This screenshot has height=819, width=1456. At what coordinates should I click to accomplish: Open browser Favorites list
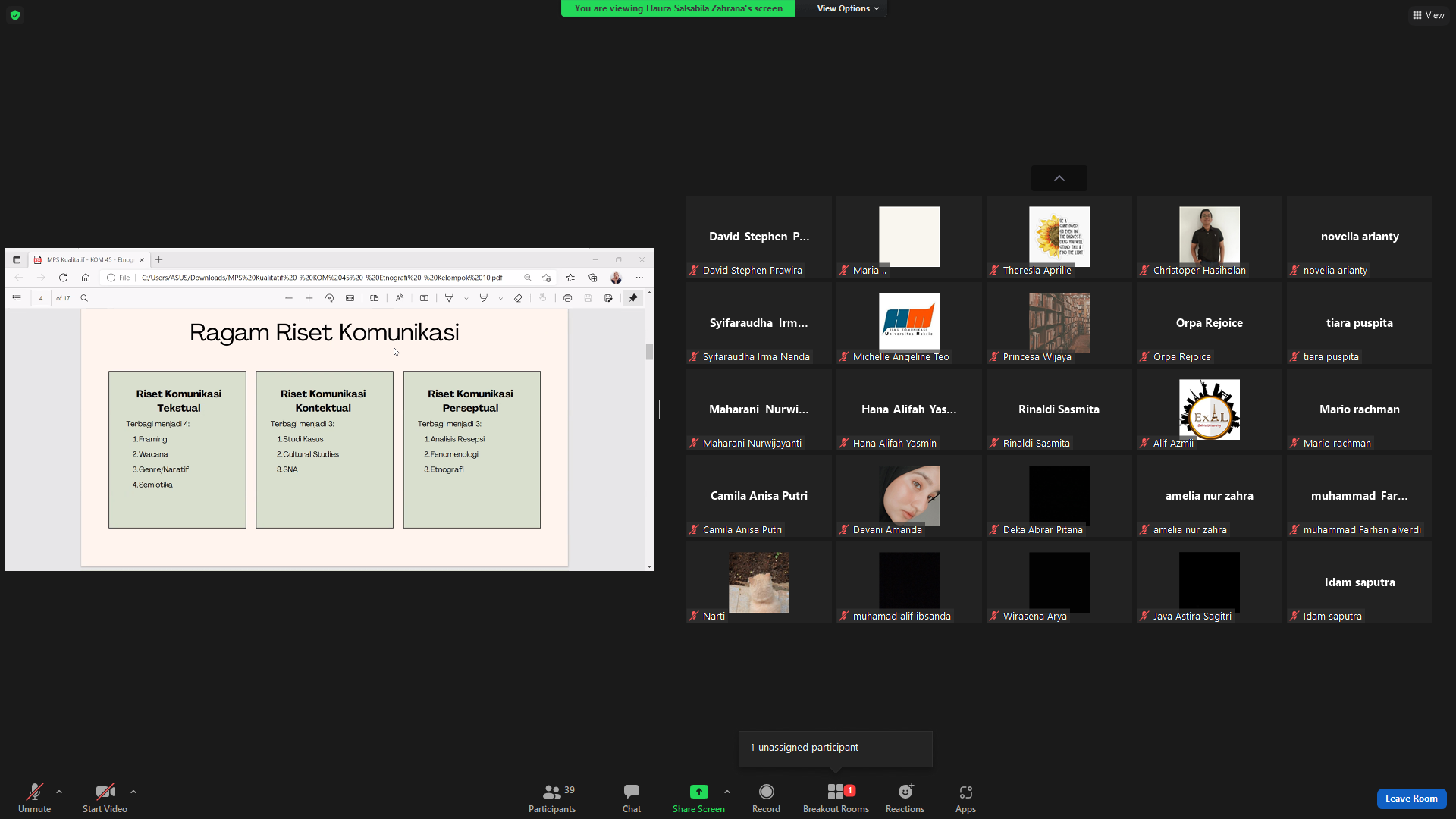[x=570, y=278]
